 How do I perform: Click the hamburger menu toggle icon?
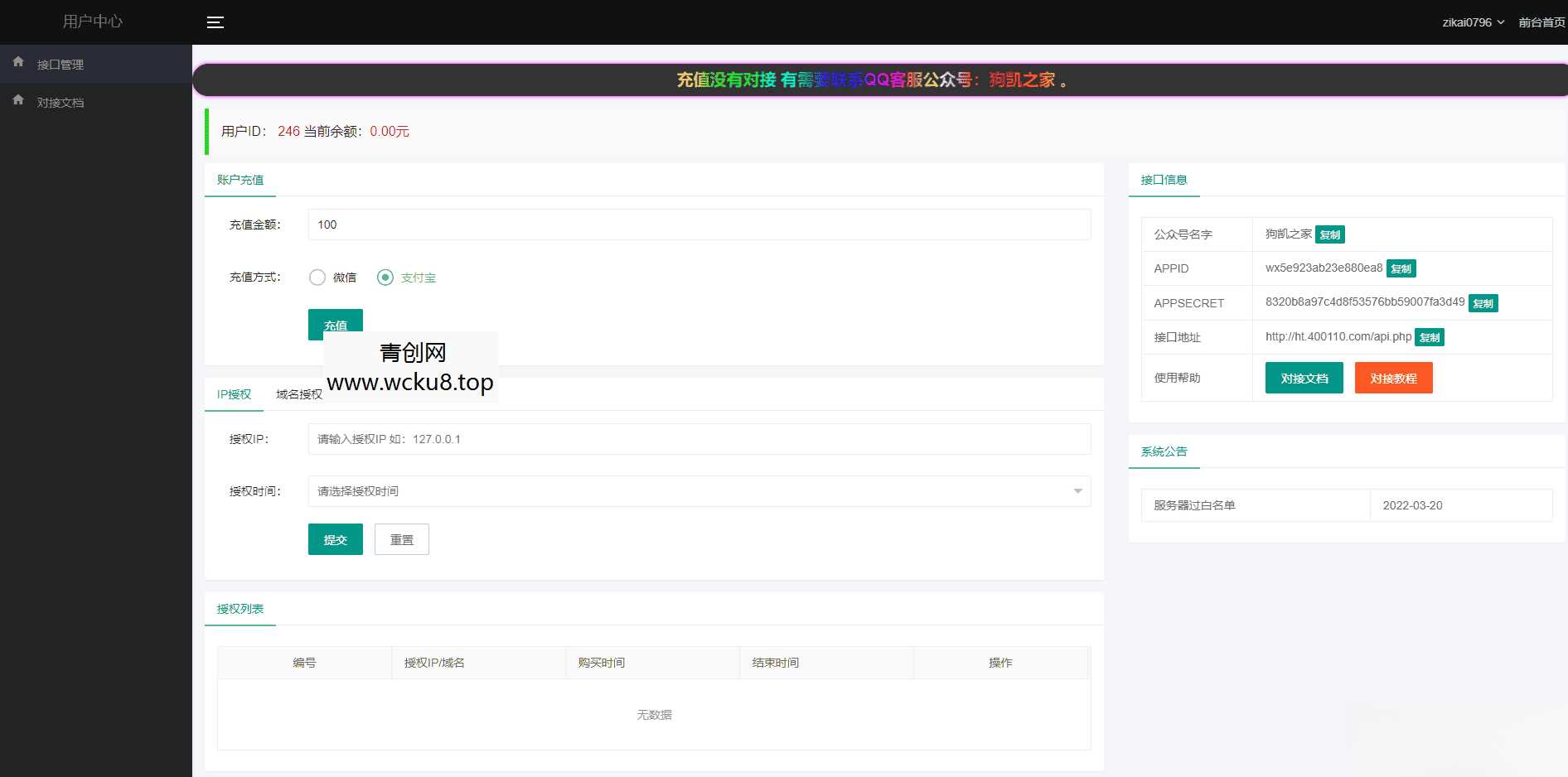[215, 22]
